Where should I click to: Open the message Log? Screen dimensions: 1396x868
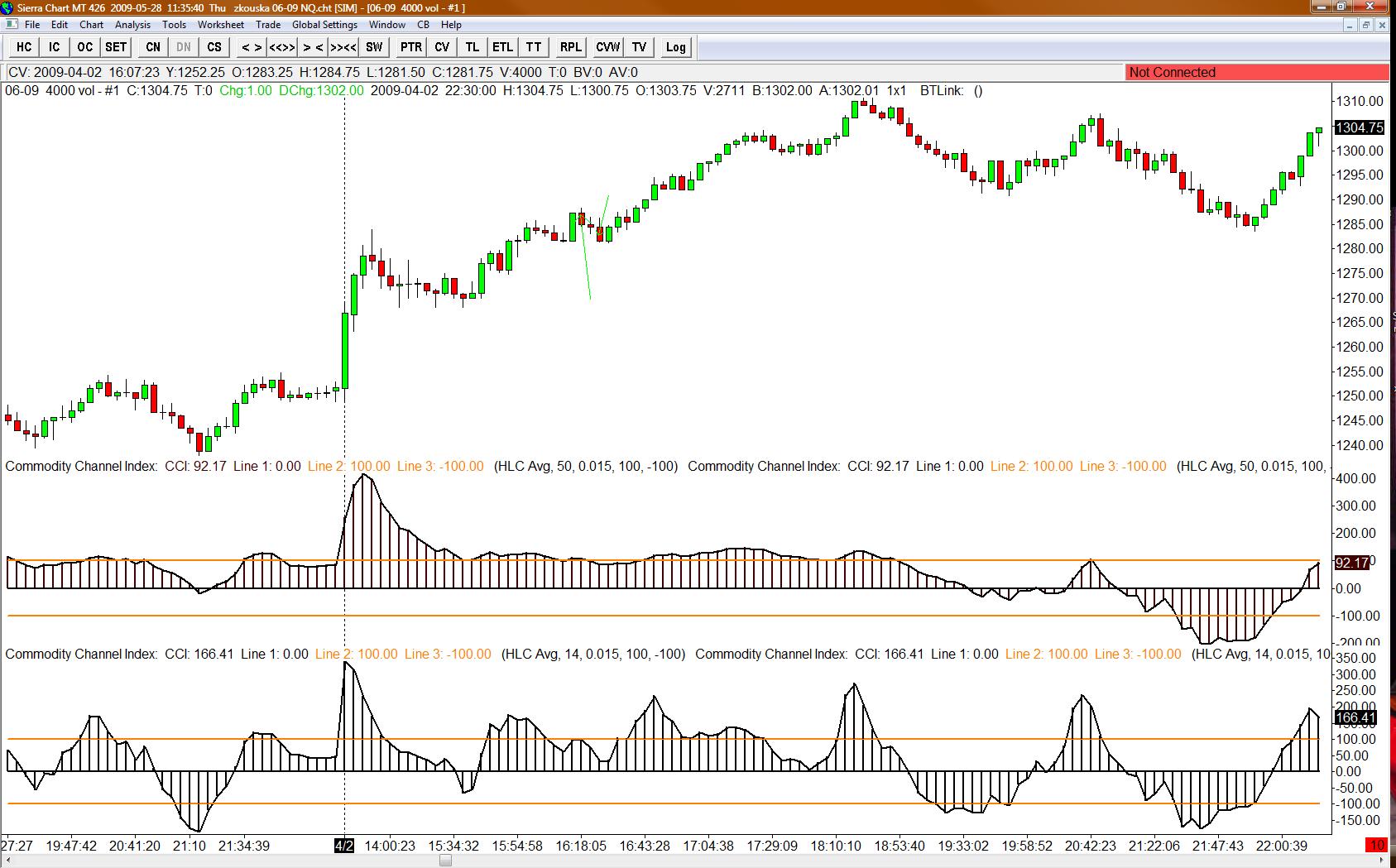676,47
